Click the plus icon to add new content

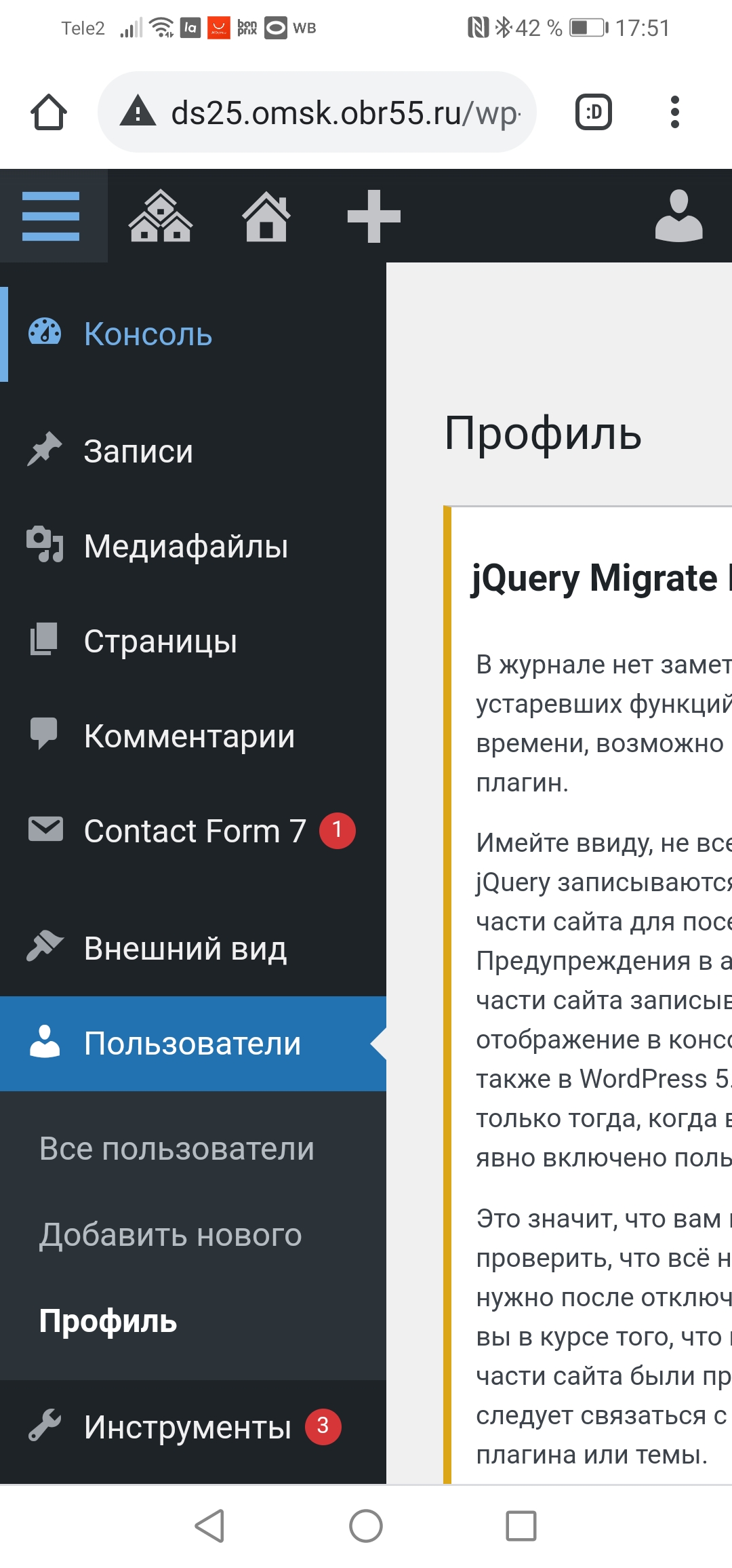[x=373, y=216]
